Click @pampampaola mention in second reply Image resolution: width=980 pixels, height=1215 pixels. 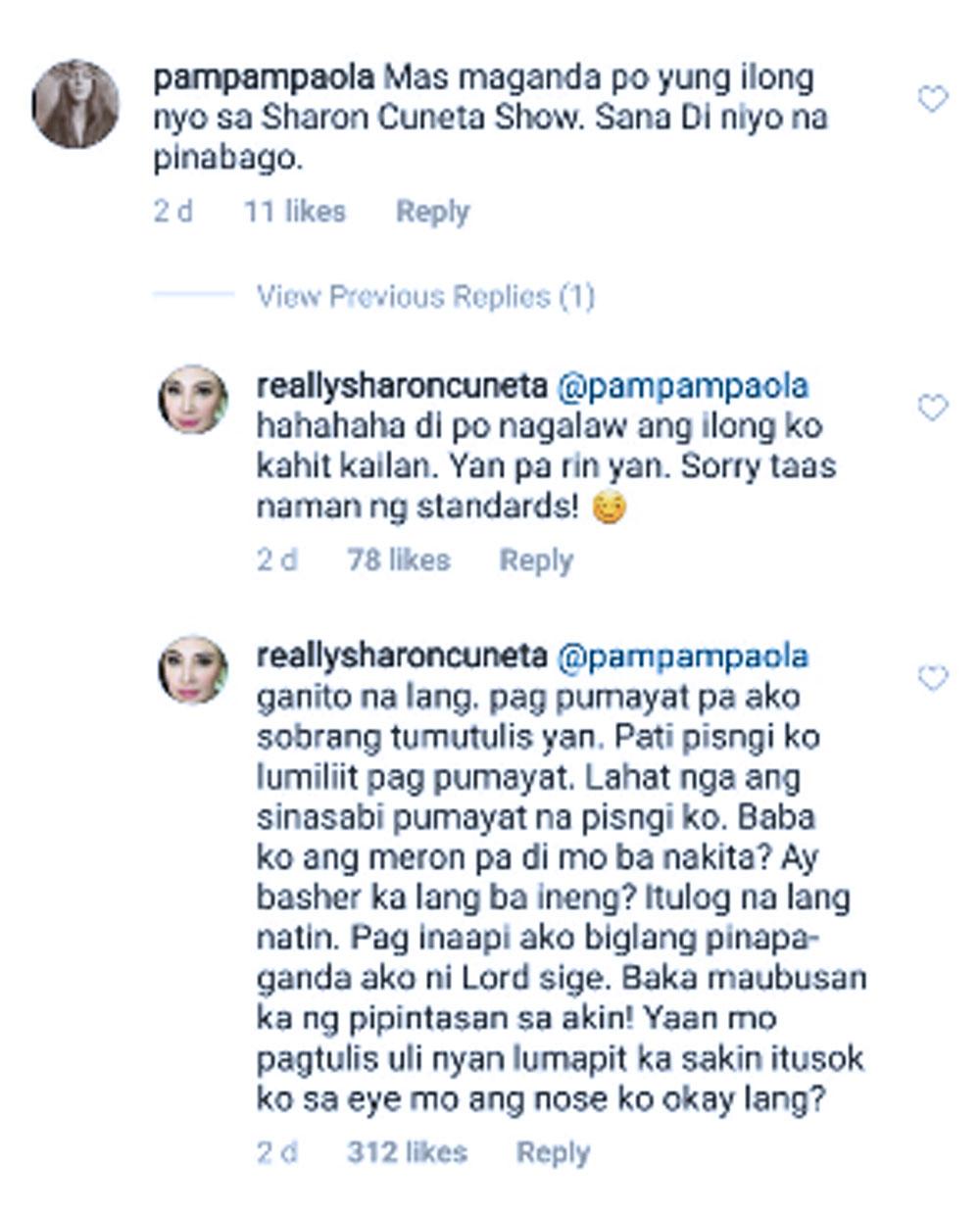pos(682,656)
